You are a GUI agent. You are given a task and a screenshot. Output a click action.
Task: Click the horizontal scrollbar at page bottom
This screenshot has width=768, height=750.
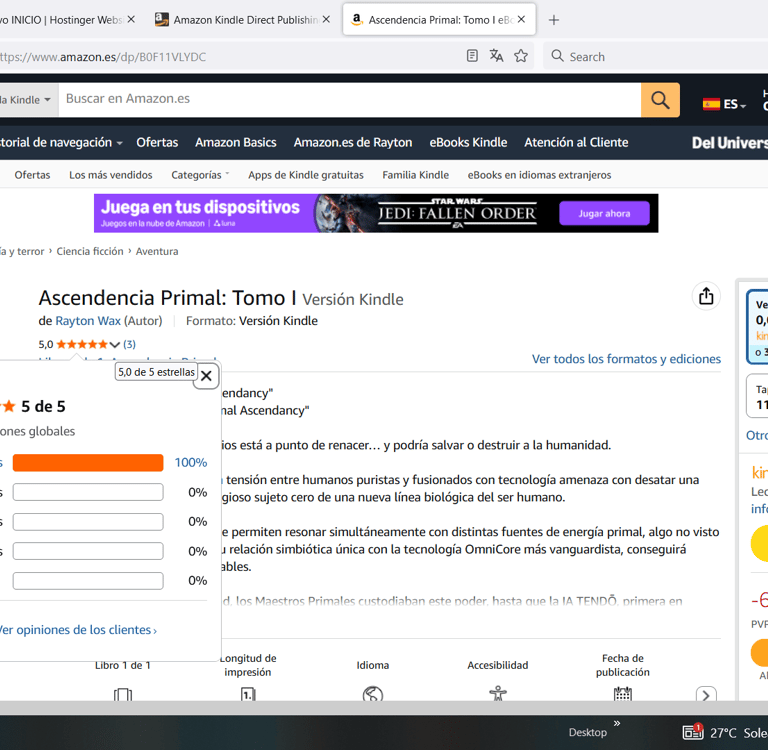(384, 707)
